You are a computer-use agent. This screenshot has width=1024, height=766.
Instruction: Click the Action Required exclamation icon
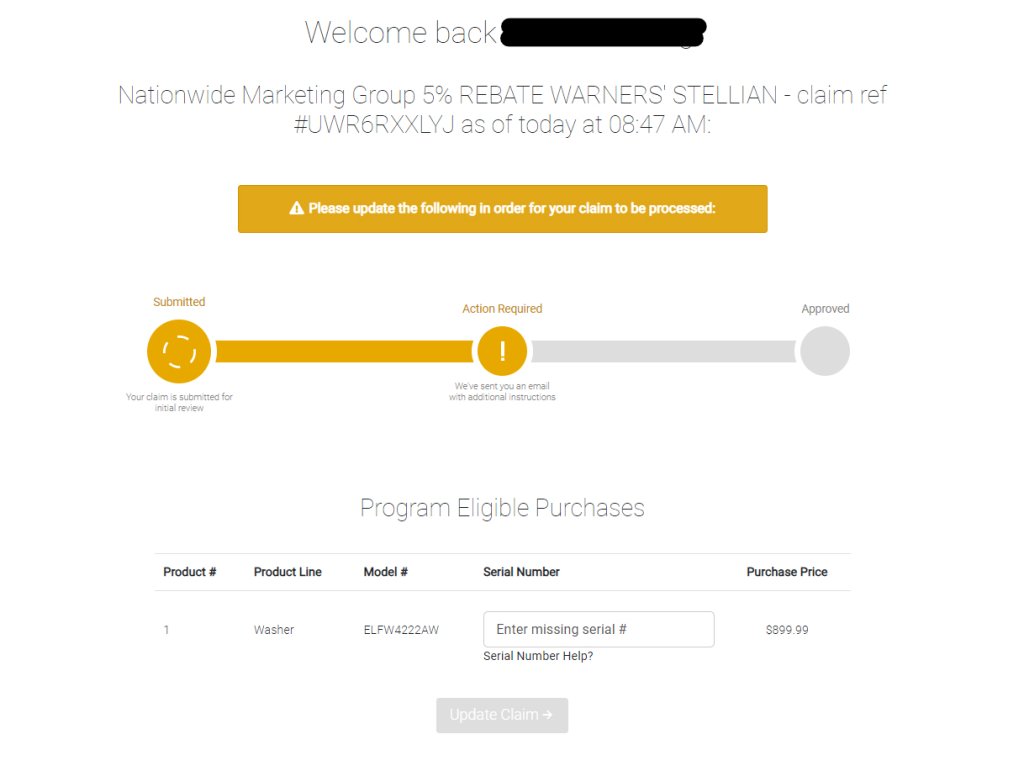[502, 351]
